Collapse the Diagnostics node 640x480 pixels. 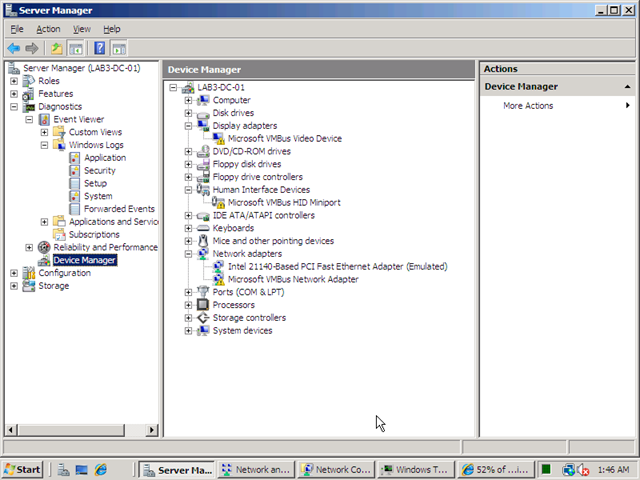click(x=14, y=107)
